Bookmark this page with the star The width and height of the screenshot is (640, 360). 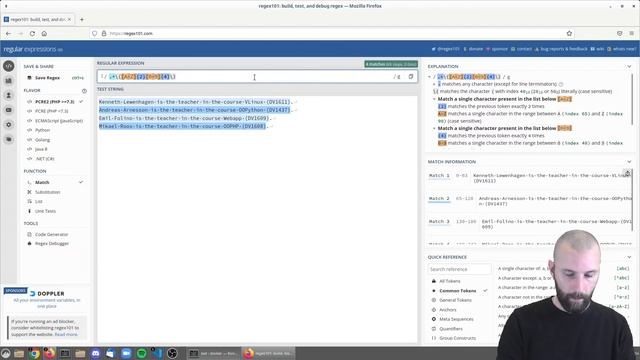point(569,33)
